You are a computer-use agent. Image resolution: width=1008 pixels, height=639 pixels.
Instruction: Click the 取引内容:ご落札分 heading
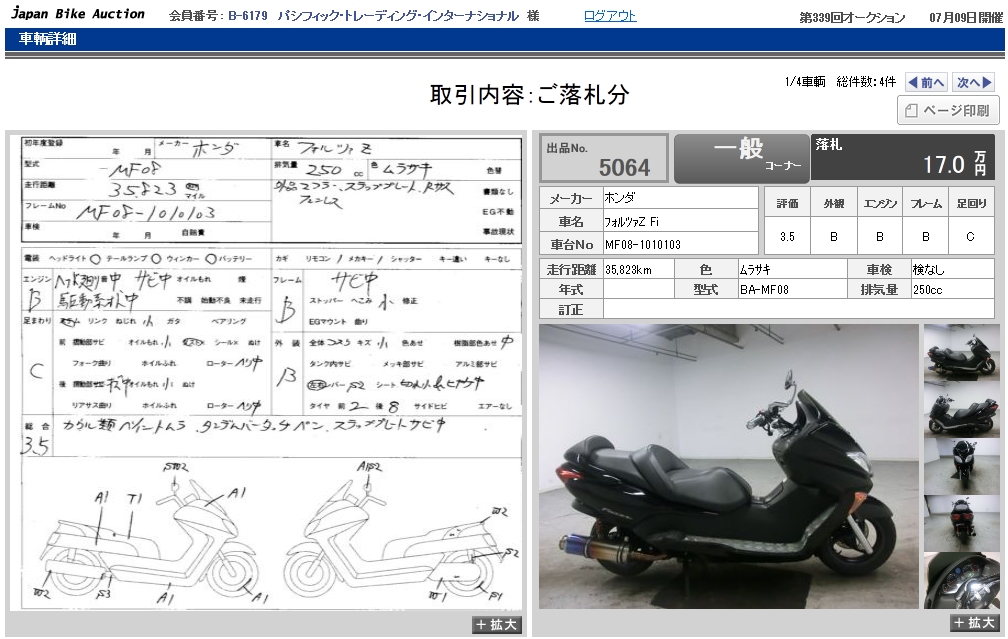529,95
